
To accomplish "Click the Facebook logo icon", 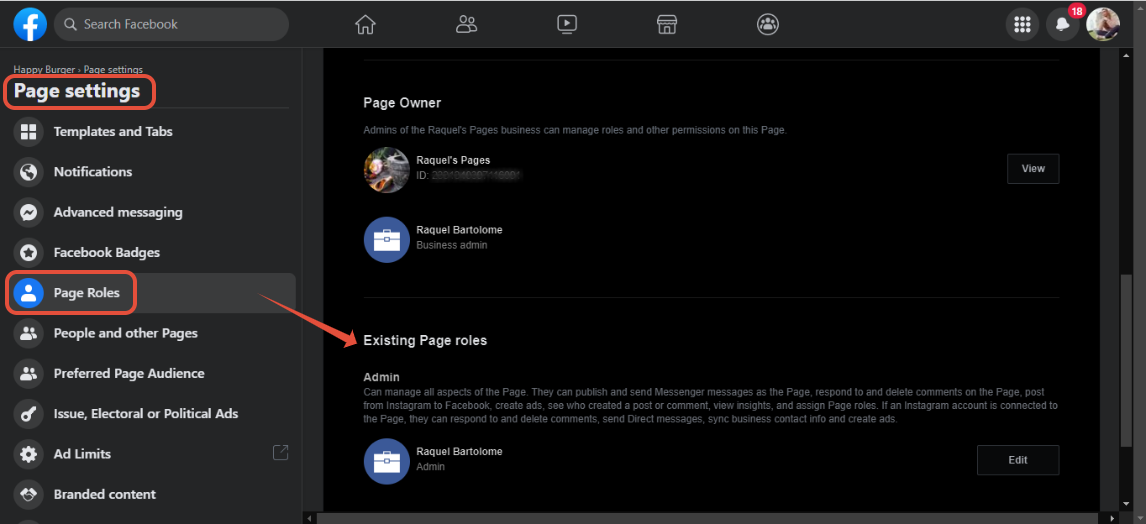I will pos(30,24).
